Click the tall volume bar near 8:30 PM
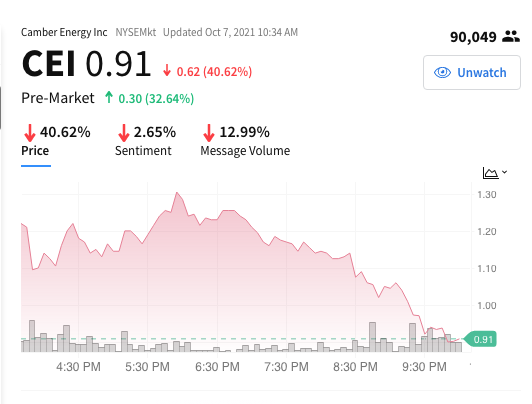This screenshot has width=532, height=404. pos(372,337)
